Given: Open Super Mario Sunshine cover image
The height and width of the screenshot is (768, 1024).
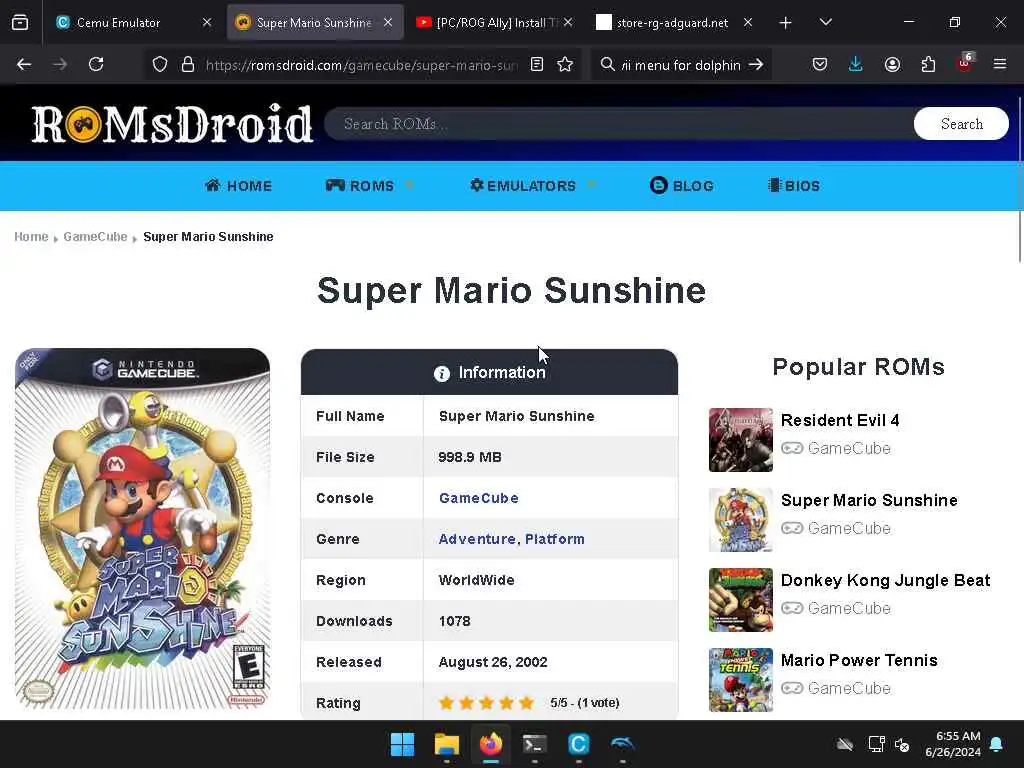Looking at the screenshot, I should (142, 529).
